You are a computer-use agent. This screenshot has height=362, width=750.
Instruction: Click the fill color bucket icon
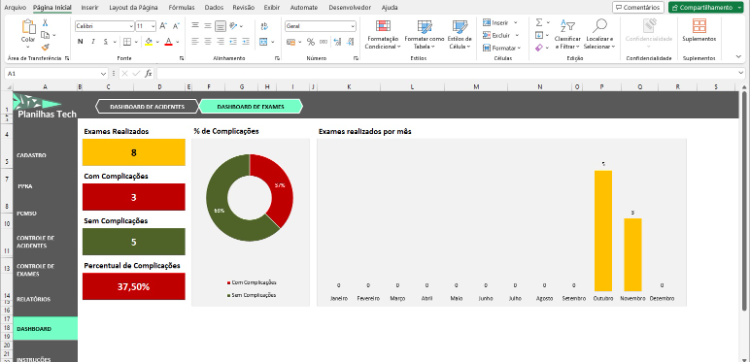click(149, 42)
